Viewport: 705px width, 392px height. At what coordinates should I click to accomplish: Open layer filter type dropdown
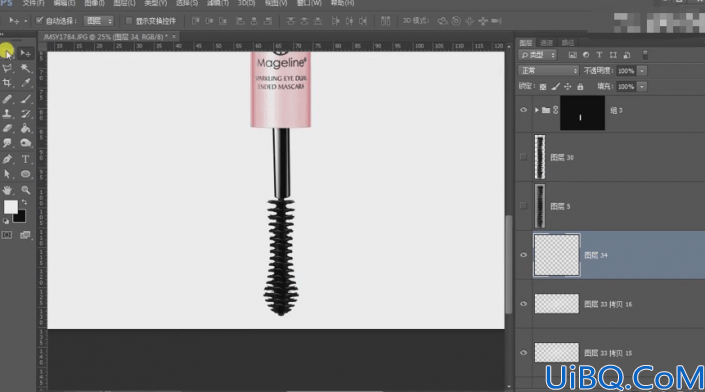pos(538,55)
